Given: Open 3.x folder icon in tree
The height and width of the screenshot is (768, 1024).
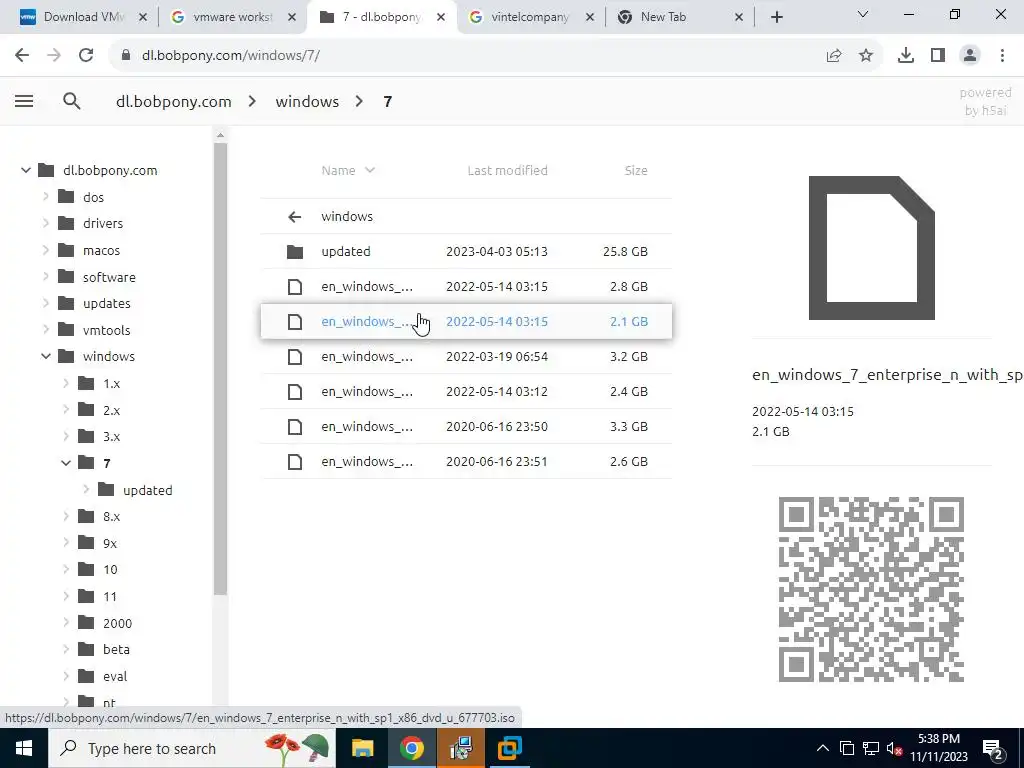Looking at the screenshot, I should tap(86, 436).
